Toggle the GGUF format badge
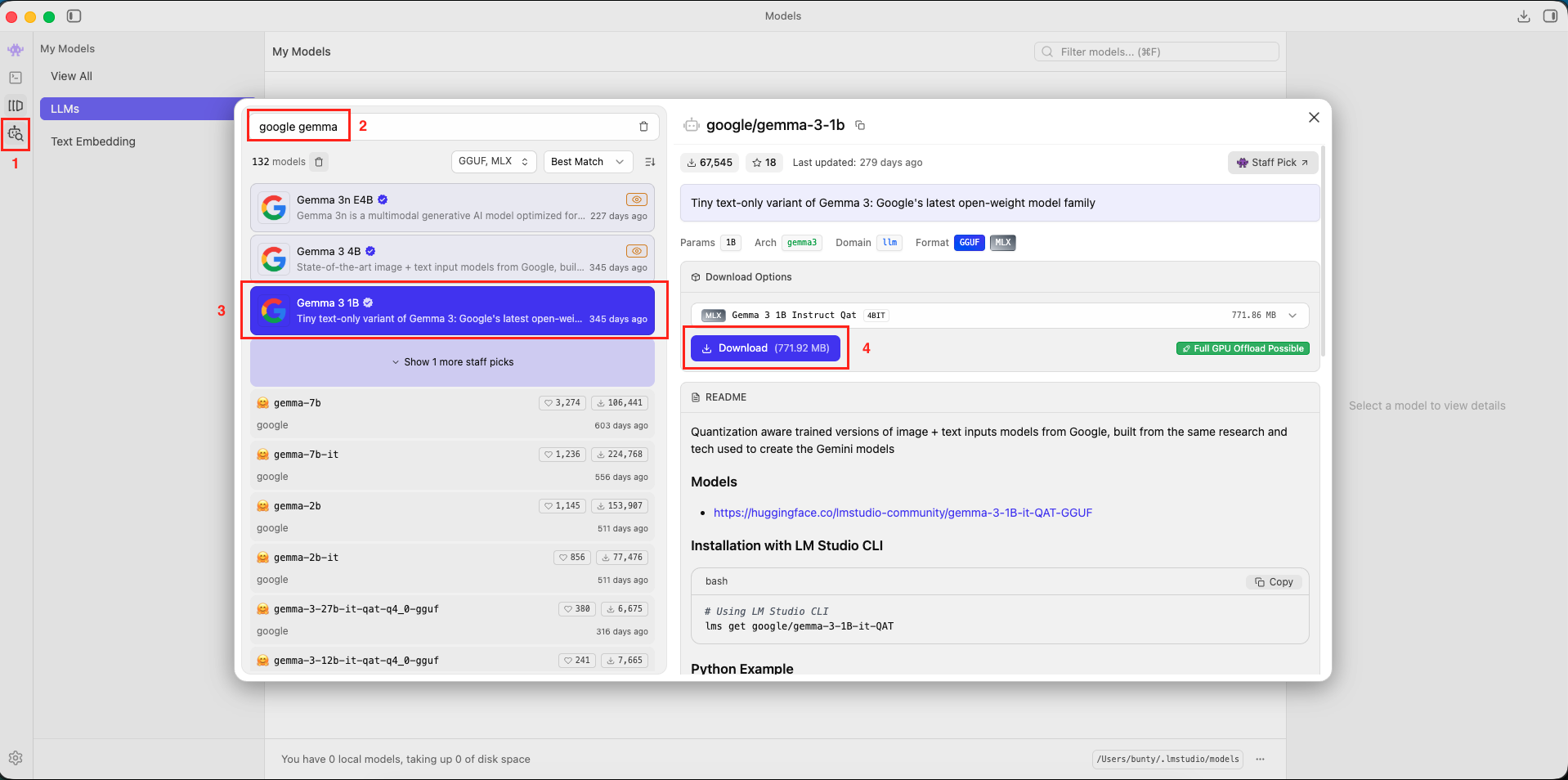The height and width of the screenshot is (780, 1568). pos(969,243)
